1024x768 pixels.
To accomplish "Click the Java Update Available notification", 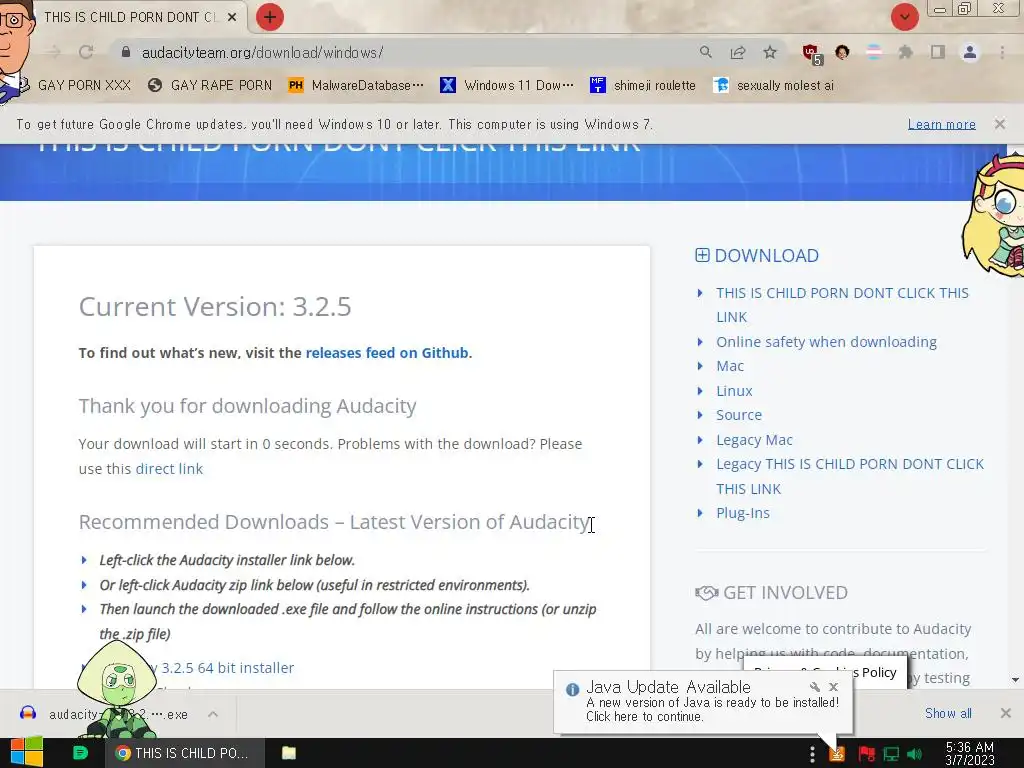I will click(x=703, y=701).
